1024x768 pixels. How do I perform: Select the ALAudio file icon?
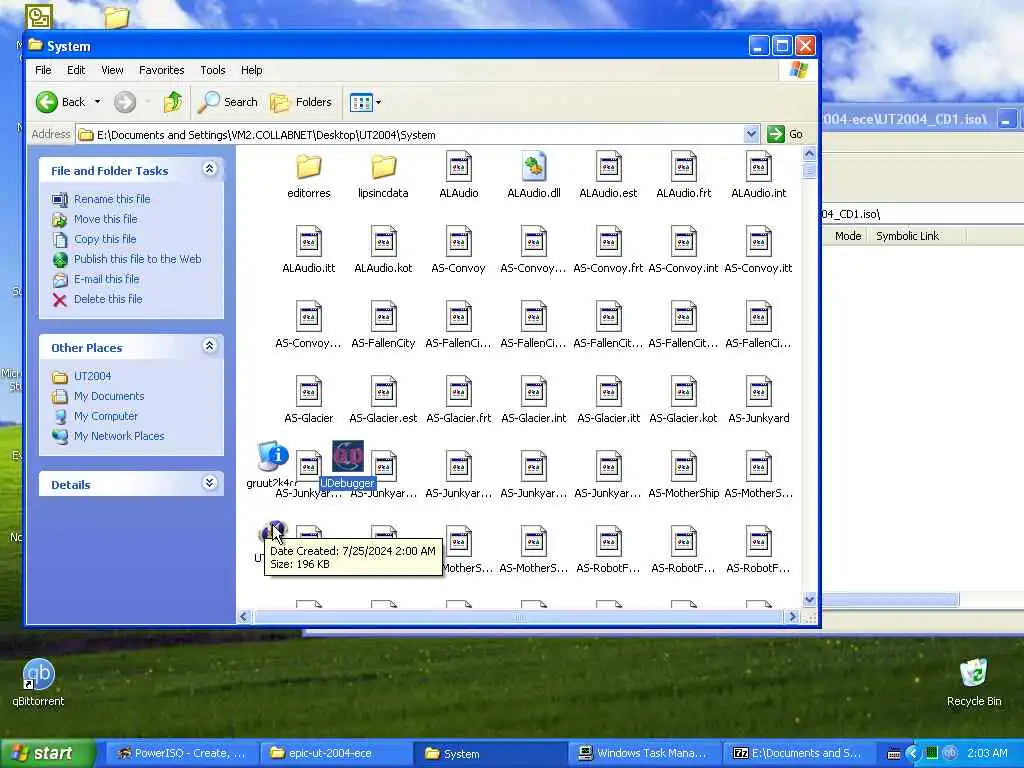pos(458,167)
